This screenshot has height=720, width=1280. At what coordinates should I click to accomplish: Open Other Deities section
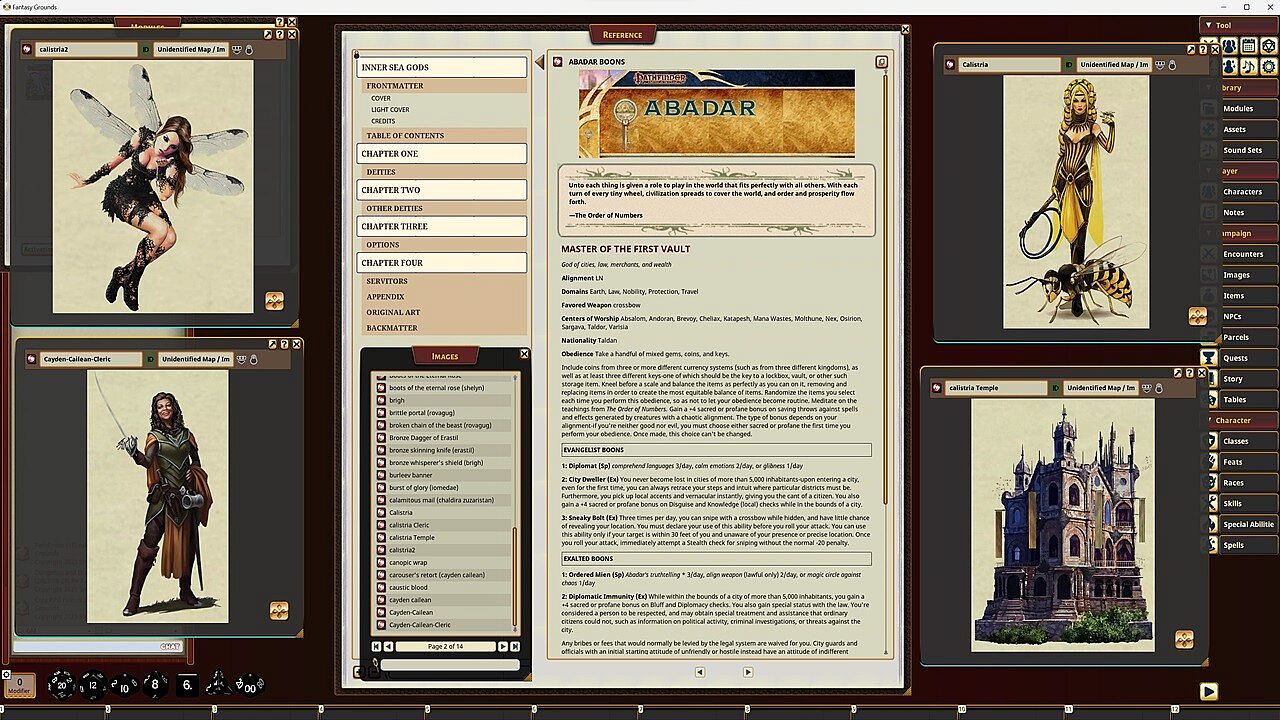394,209
